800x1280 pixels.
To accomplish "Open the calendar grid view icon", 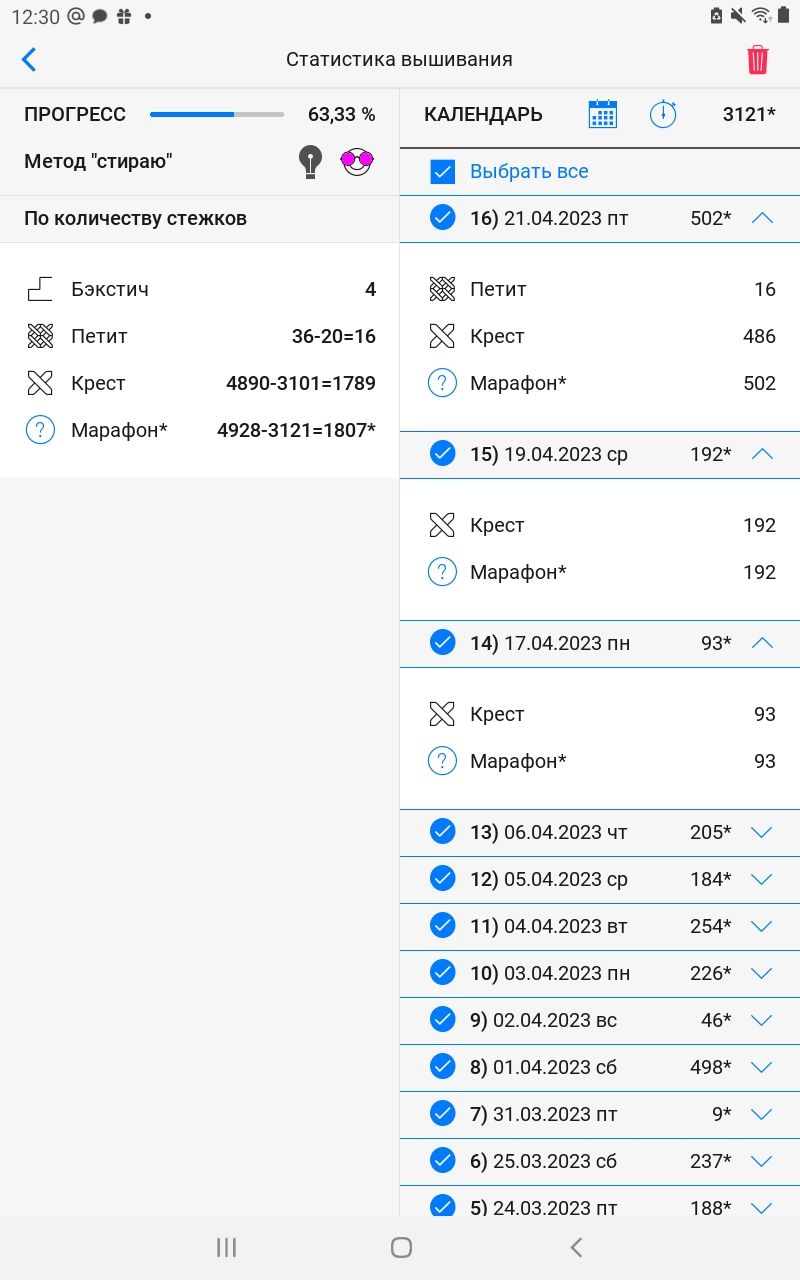I will pyautogui.click(x=602, y=114).
